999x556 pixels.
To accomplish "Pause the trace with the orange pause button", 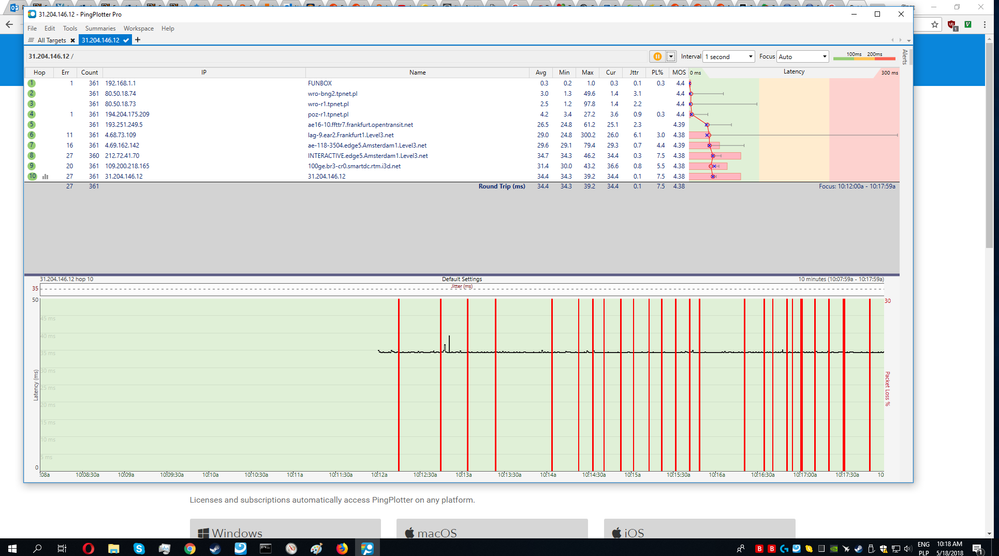I will (x=658, y=57).
